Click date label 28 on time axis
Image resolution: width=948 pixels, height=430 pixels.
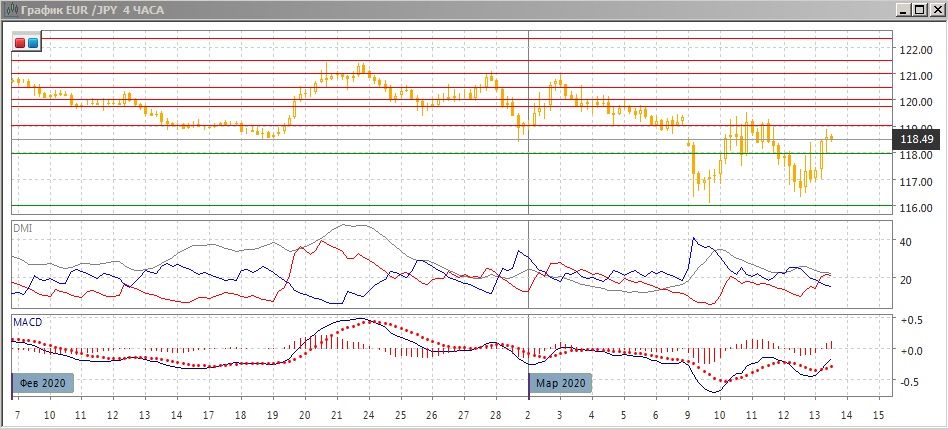tap(496, 416)
